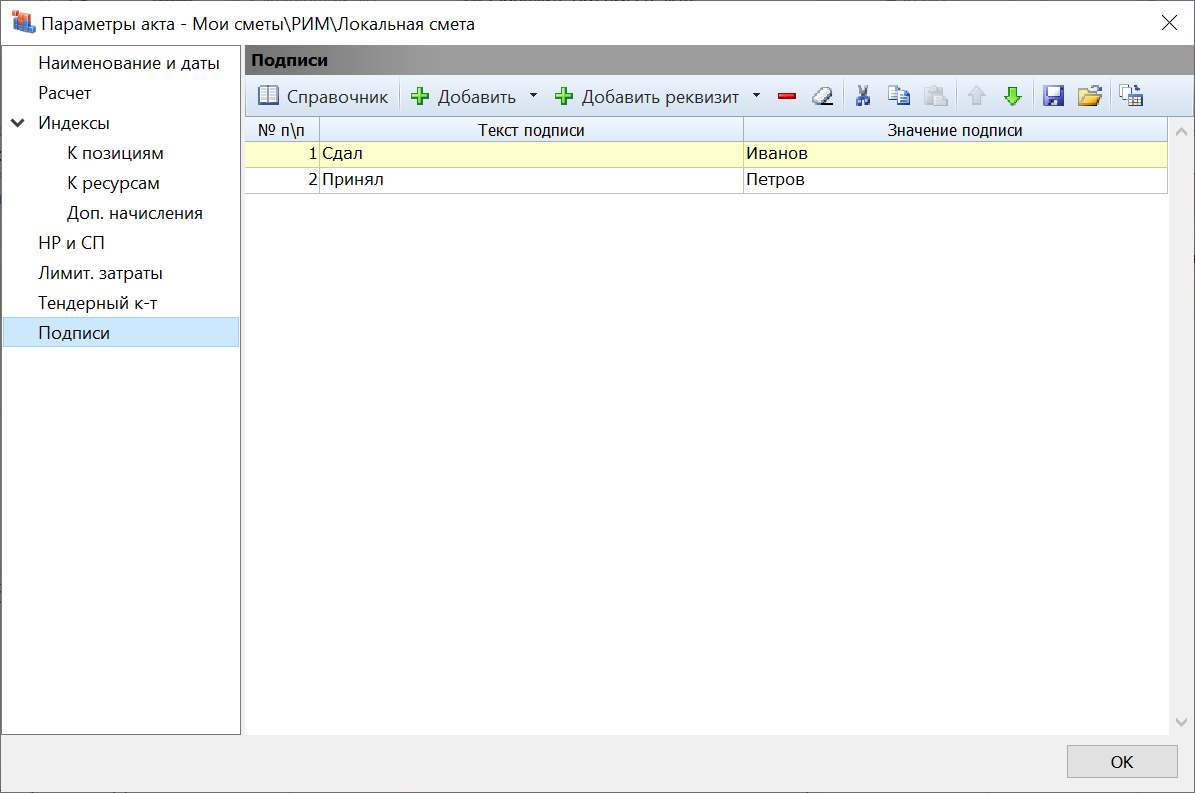The width and height of the screenshot is (1195, 793).
Task: Click the № п\п column header
Action: point(282,130)
